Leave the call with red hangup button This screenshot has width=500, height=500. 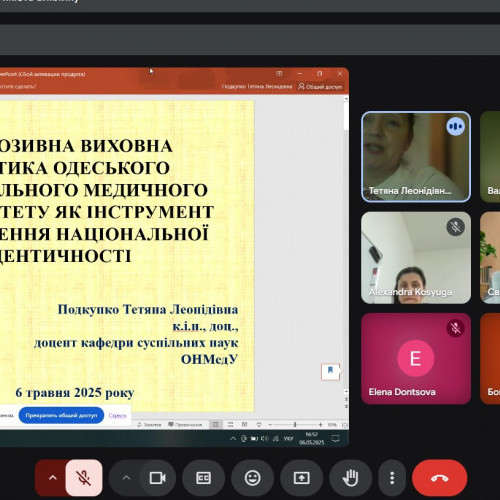pos(439,478)
